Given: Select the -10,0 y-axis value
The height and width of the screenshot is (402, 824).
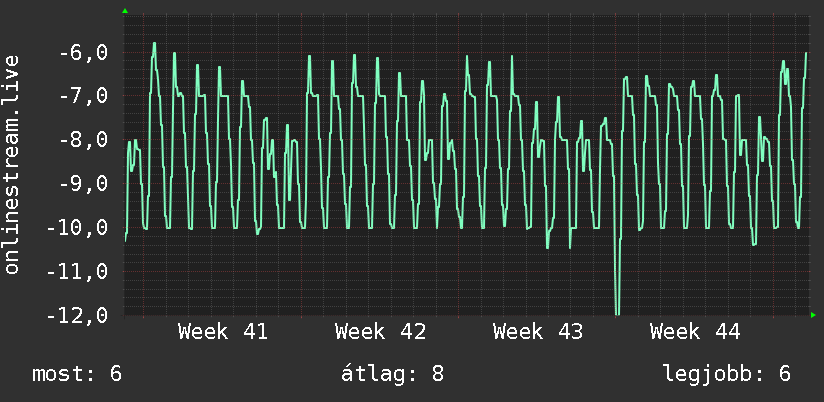Looking at the screenshot, I should pos(77,229).
